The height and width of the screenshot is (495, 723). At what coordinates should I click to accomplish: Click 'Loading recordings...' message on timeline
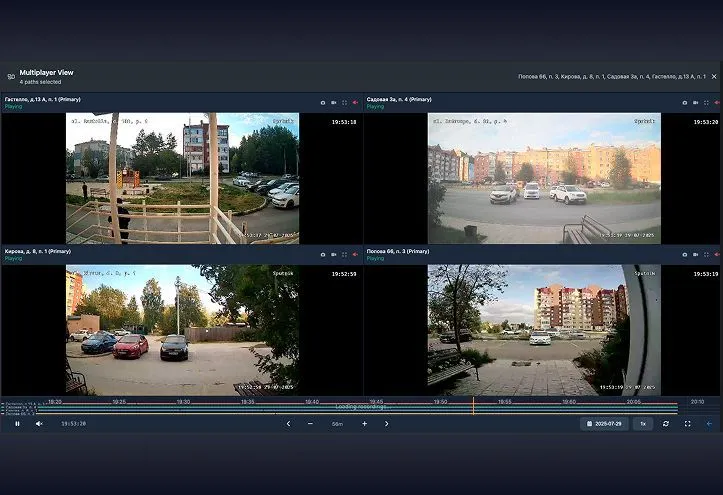361,407
